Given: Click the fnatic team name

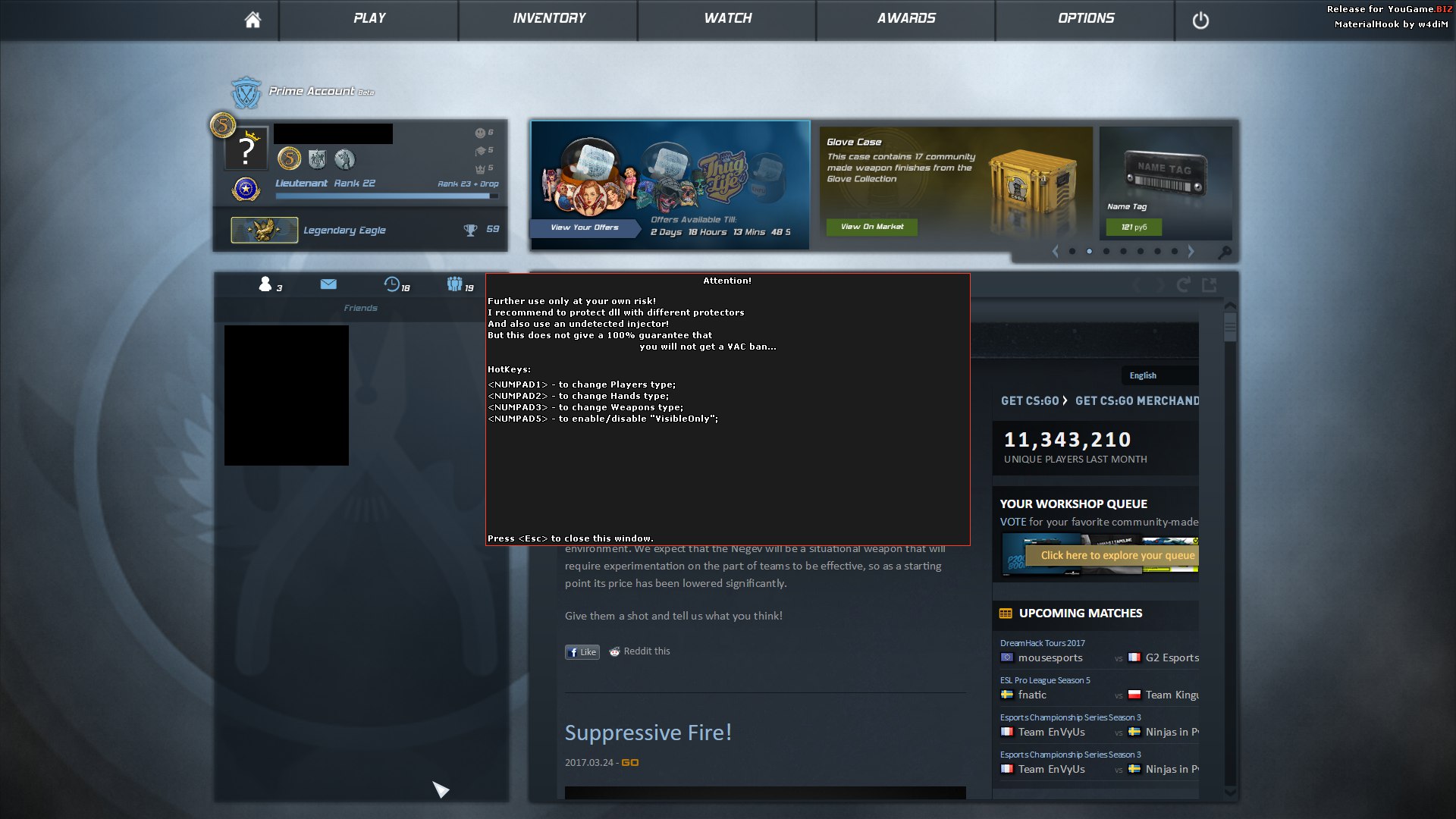Looking at the screenshot, I should click(x=1032, y=695).
